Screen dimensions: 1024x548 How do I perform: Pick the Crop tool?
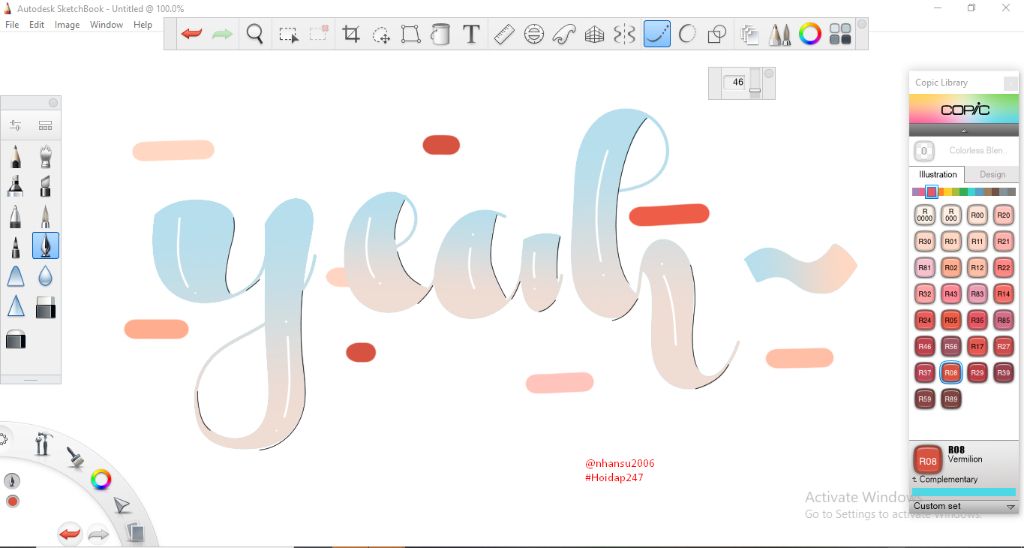tap(351, 34)
